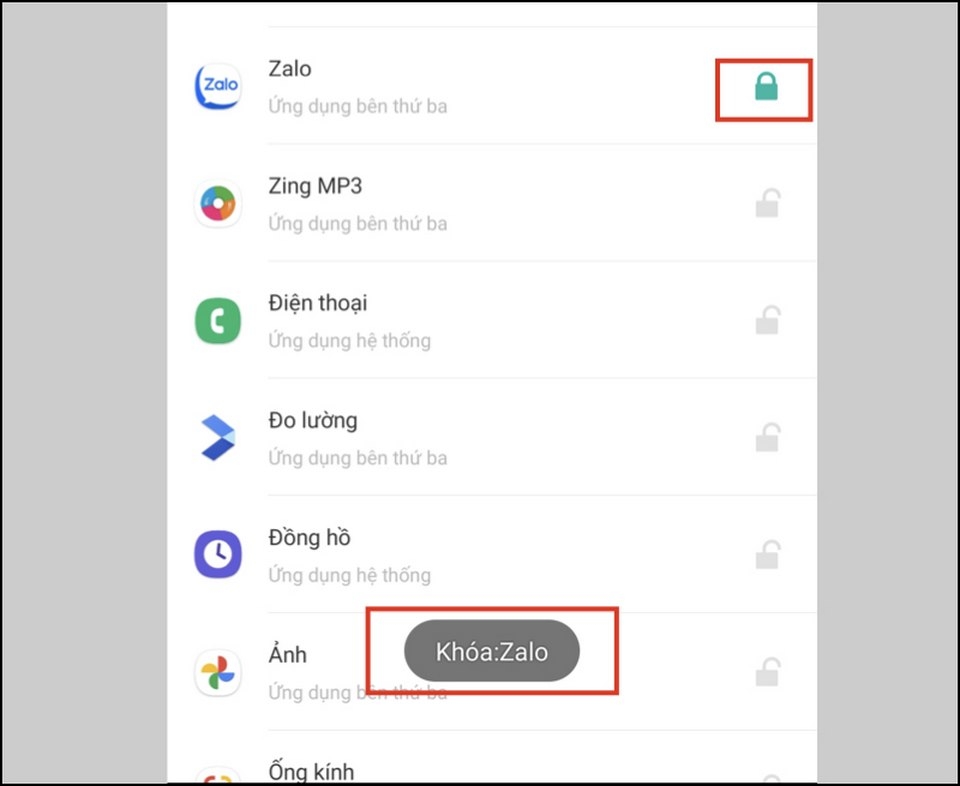The width and height of the screenshot is (960, 786).
Task: Tap the Khóa:Zalo toast message
Action: coord(492,651)
